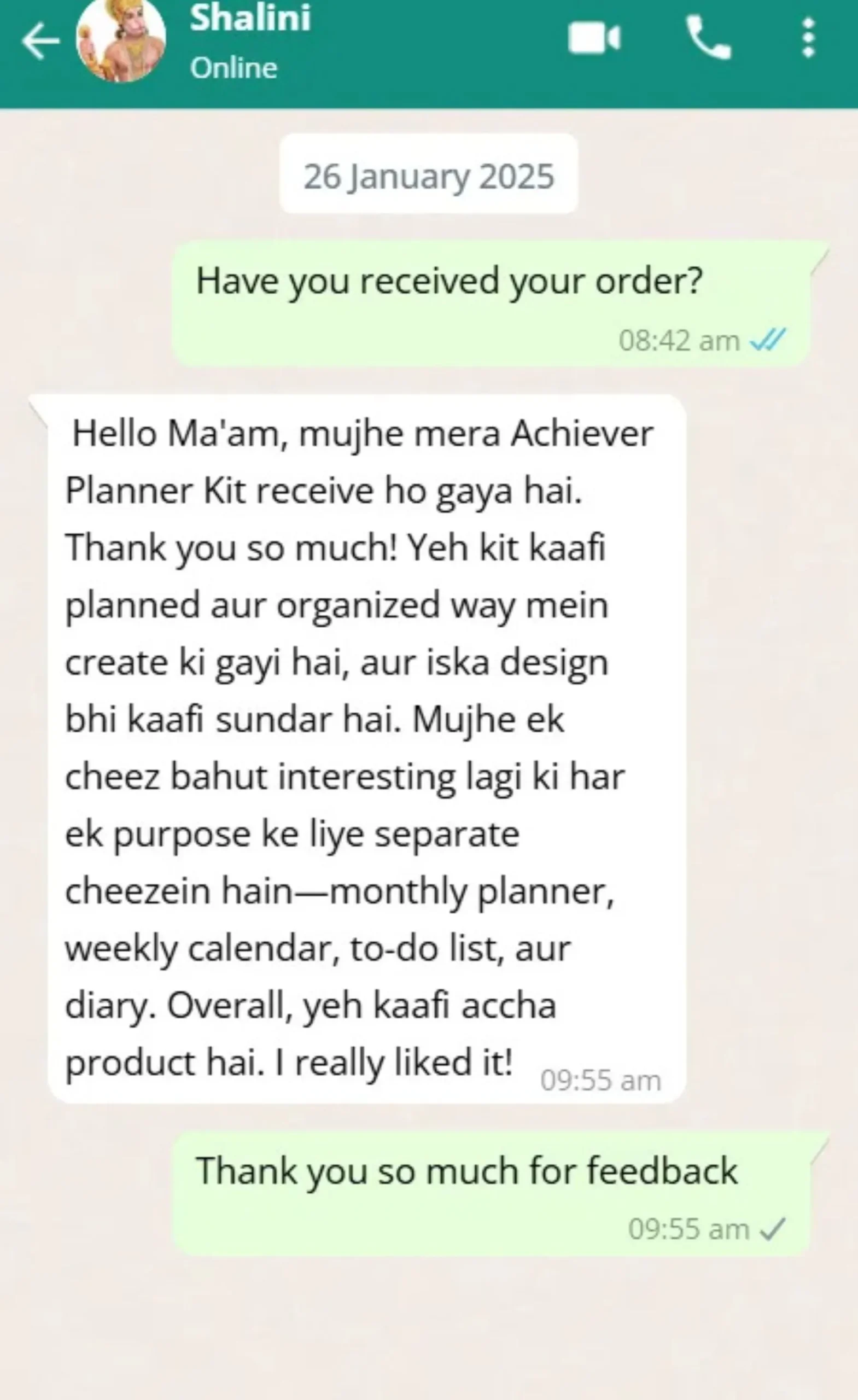Image resolution: width=858 pixels, height=1400 pixels.
Task: Tap the blue double-tick read receipt
Action: pyautogui.click(x=768, y=340)
